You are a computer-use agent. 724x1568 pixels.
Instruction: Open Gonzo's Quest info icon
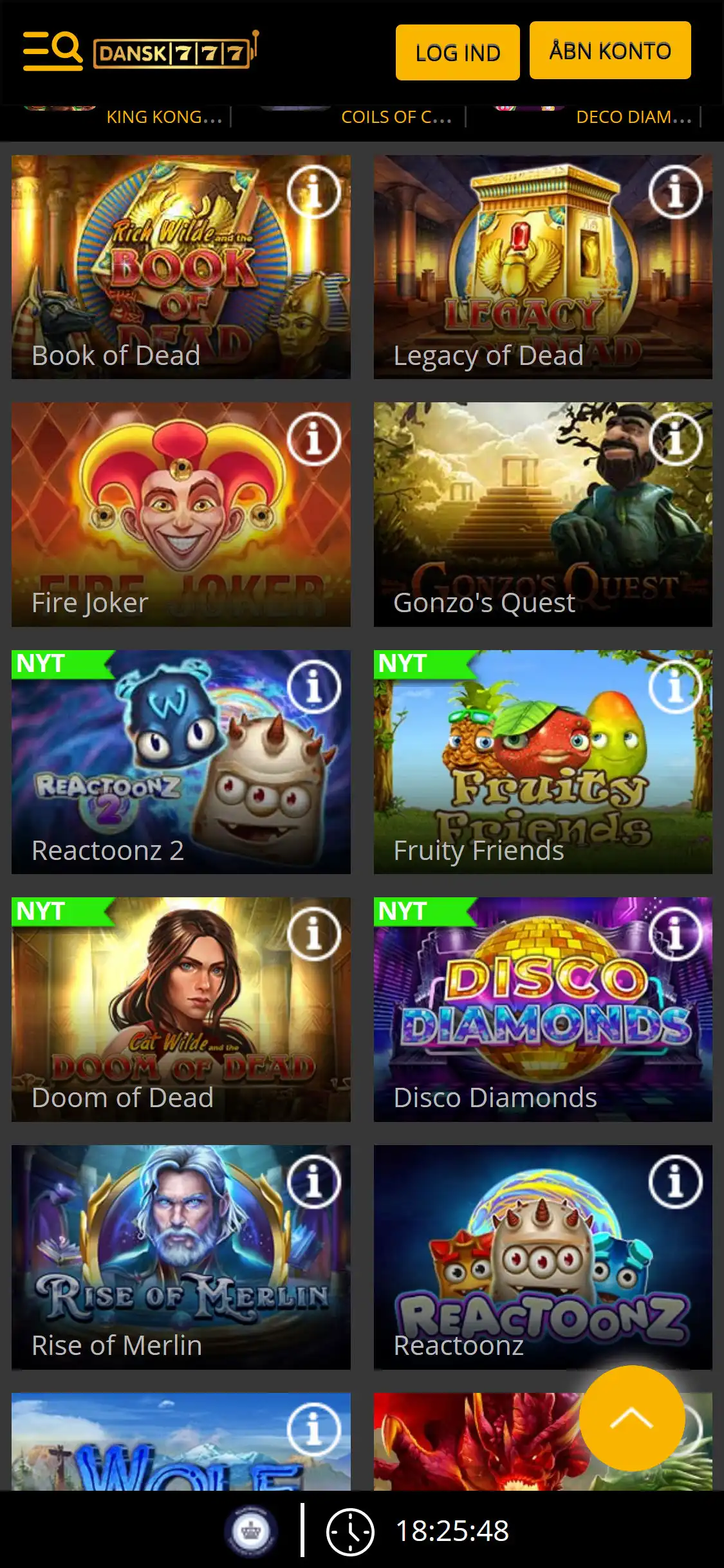[675, 439]
